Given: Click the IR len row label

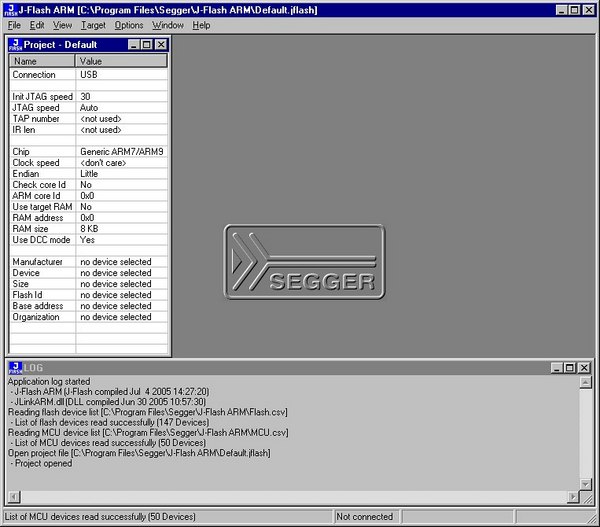Looking at the screenshot, I should (24, 130).
